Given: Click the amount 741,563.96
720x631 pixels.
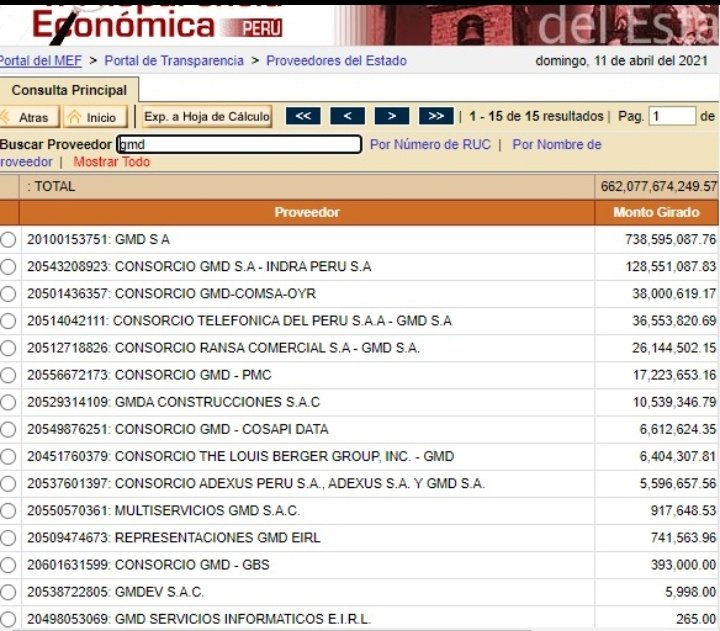Looking at the screenshot, I should tap(683, 538).
